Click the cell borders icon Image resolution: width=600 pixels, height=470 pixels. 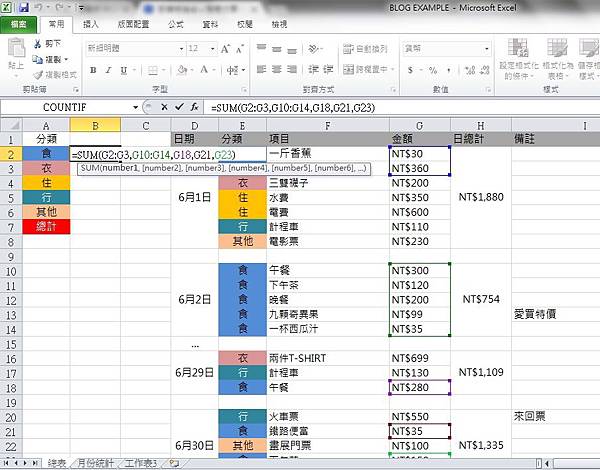coord(153,70)
